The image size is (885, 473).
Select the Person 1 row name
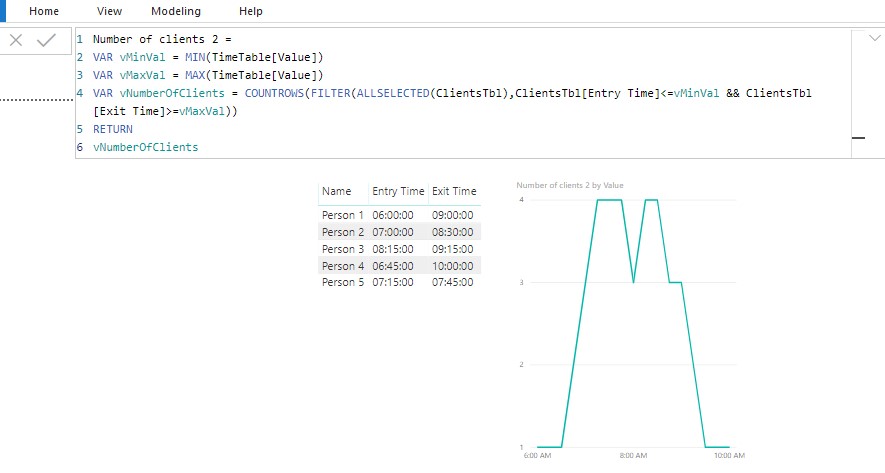click(x=343, y=215)
